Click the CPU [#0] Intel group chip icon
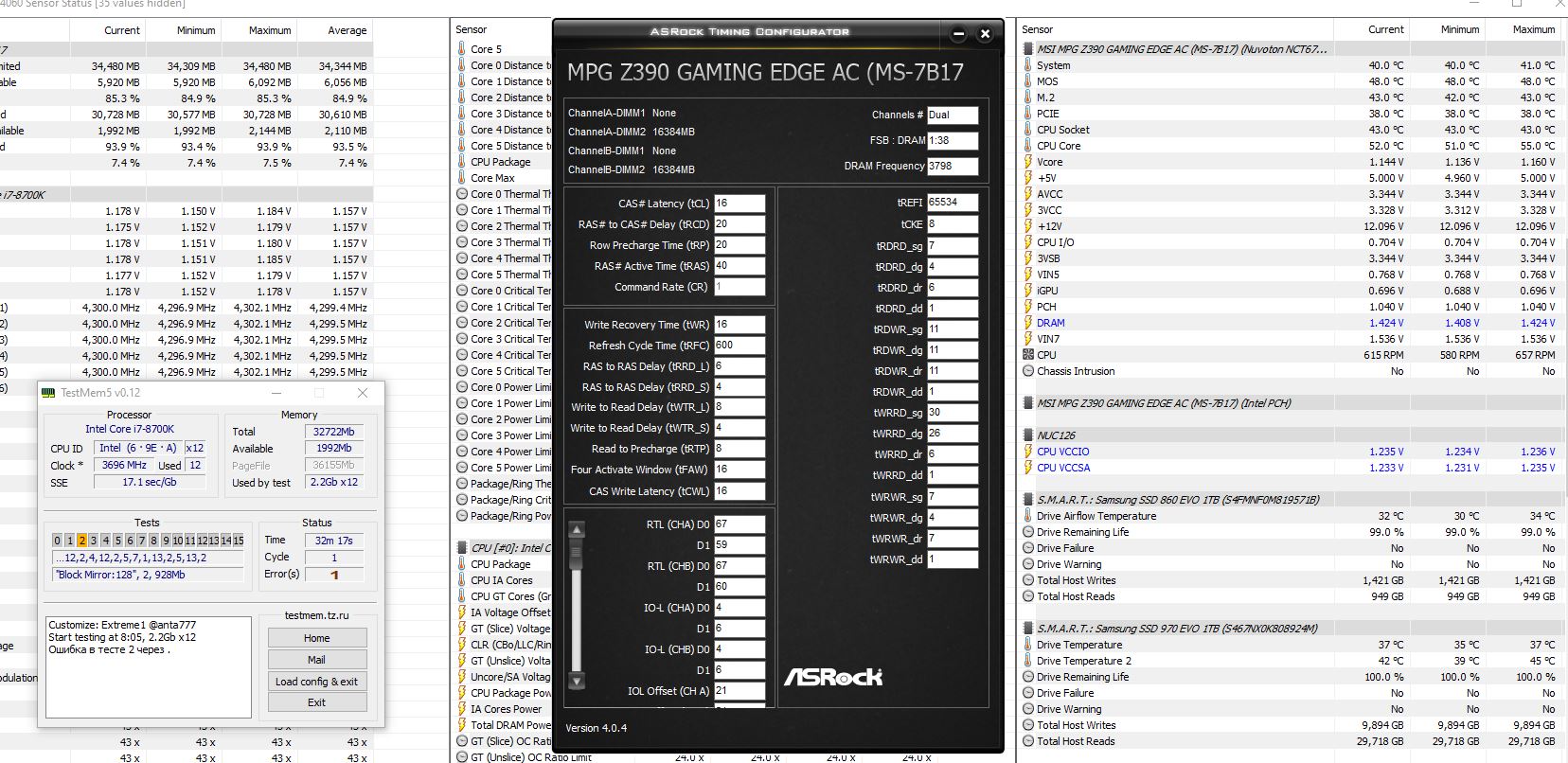The width and height of the screenshot is (1568, 763). (x=462, y=547)
